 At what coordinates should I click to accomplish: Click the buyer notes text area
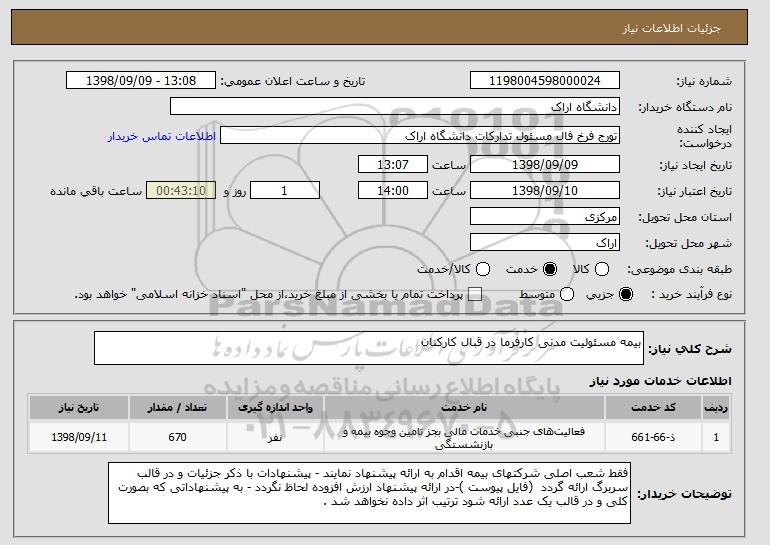tap(369, 492)
